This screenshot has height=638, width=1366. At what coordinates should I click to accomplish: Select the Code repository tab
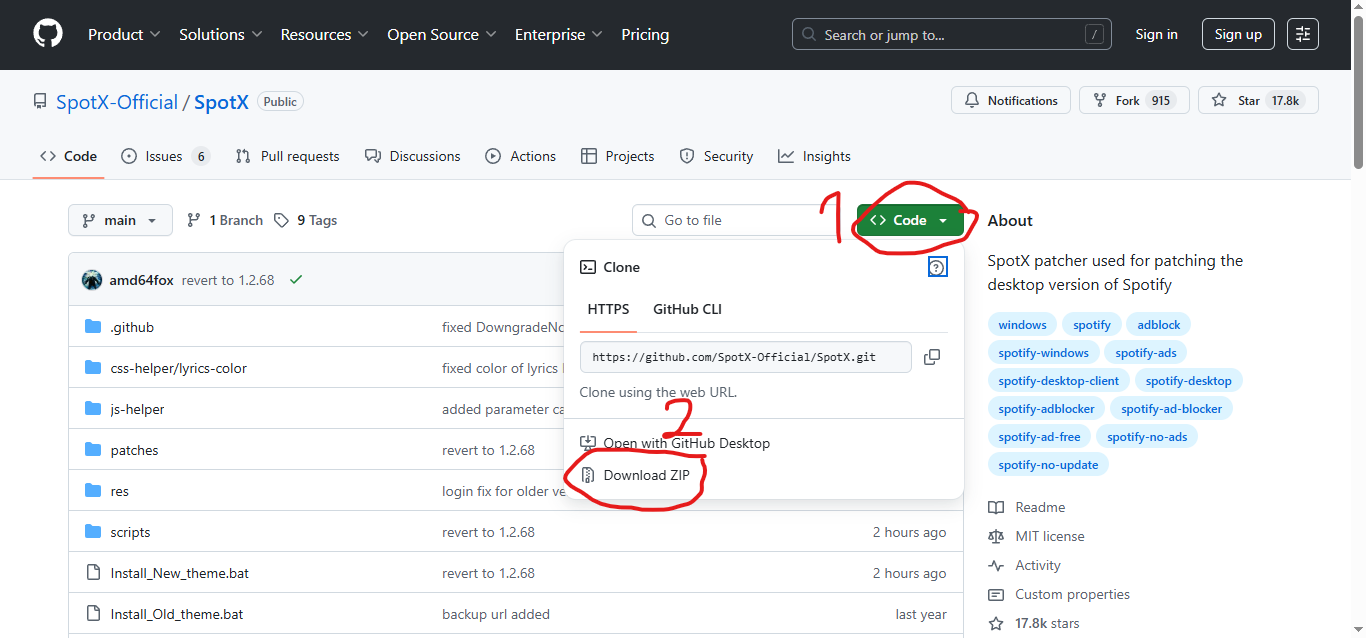coord(69,156)
